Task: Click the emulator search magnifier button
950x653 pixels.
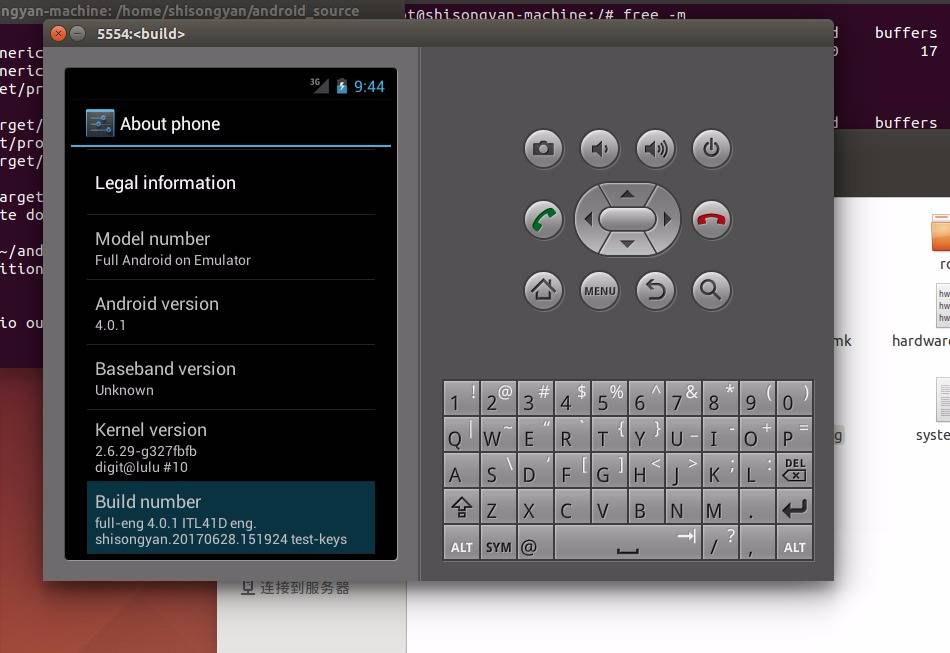Action: [711, 291]
